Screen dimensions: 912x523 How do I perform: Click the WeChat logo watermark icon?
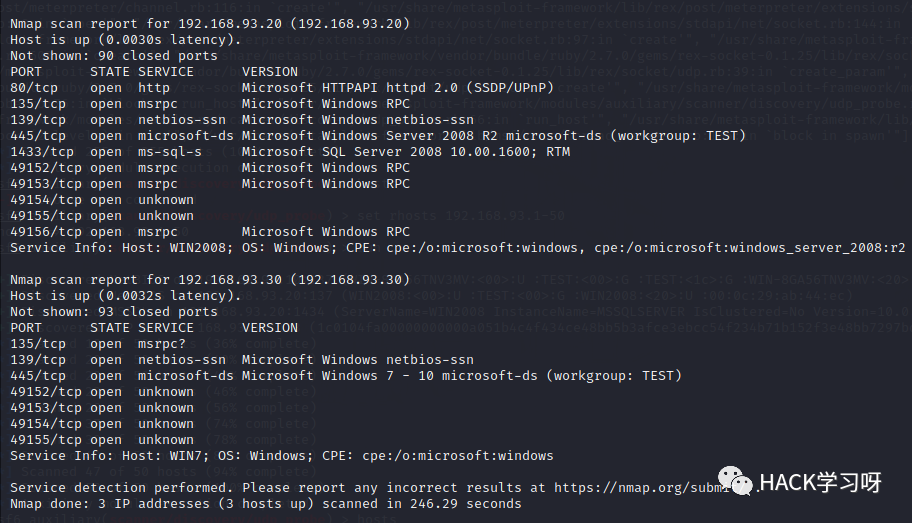coord(736,481)
